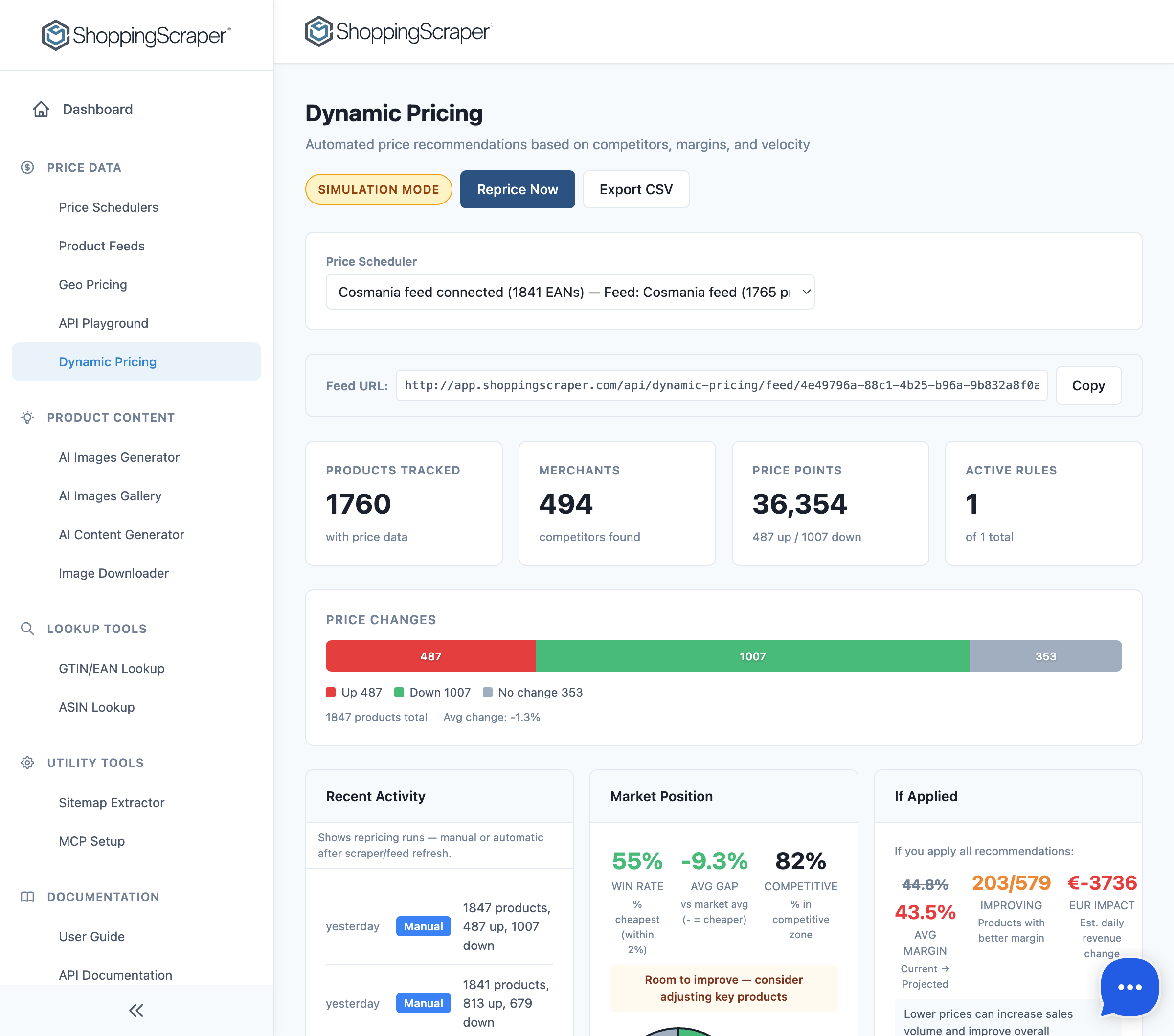The image size is (1174, 1036).
Task: Select the Price Data dollar icon
Action: (27, 167)
